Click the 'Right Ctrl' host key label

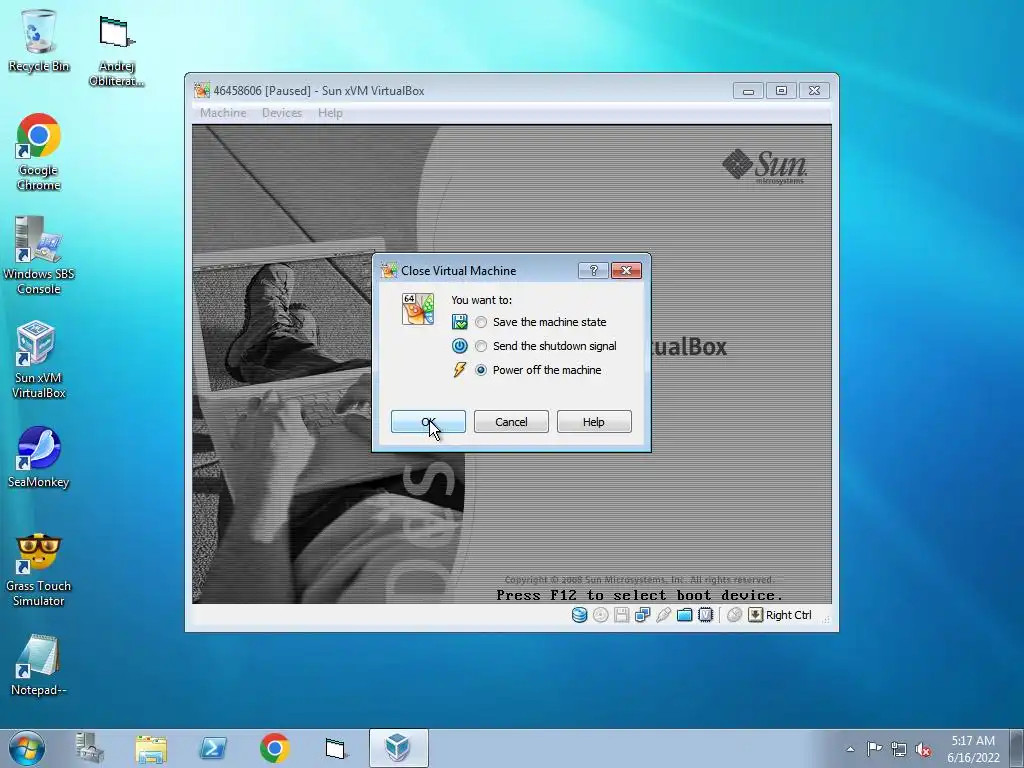click(x=788, y=615)
